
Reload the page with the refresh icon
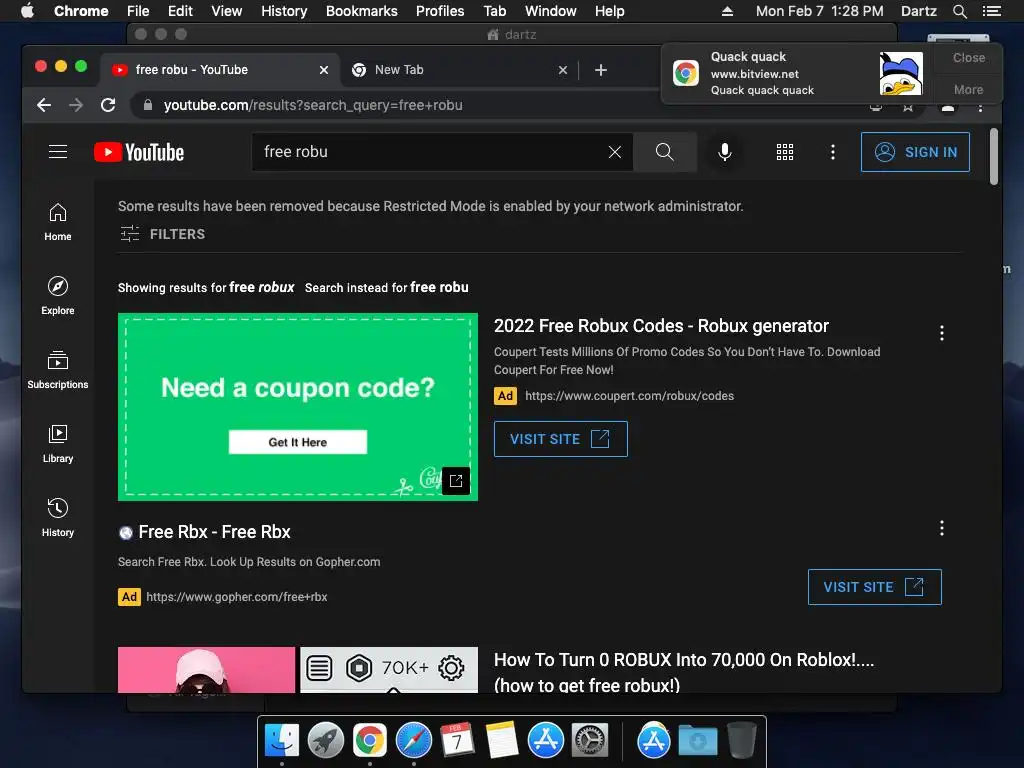click(108, 105)
